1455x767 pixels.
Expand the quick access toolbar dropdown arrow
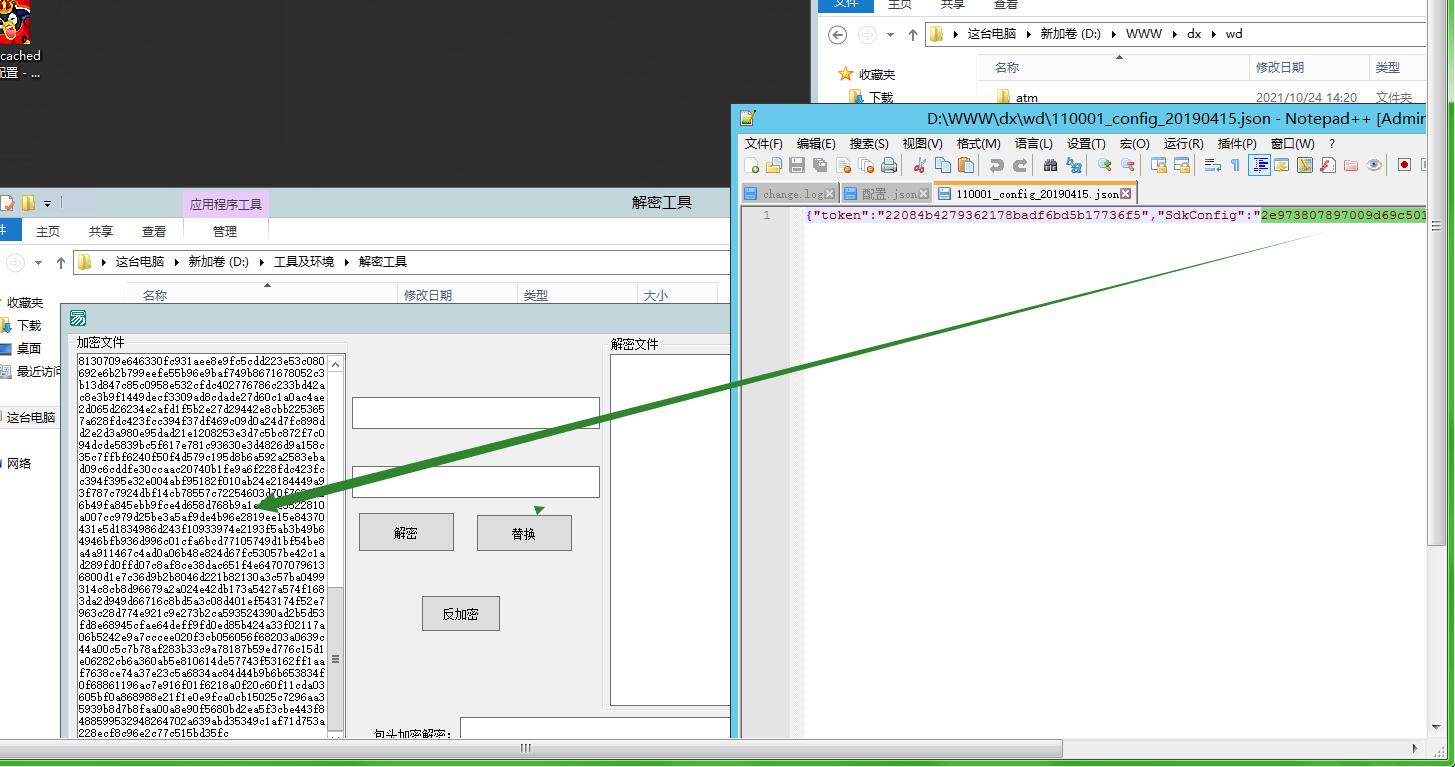click(47, 204)
